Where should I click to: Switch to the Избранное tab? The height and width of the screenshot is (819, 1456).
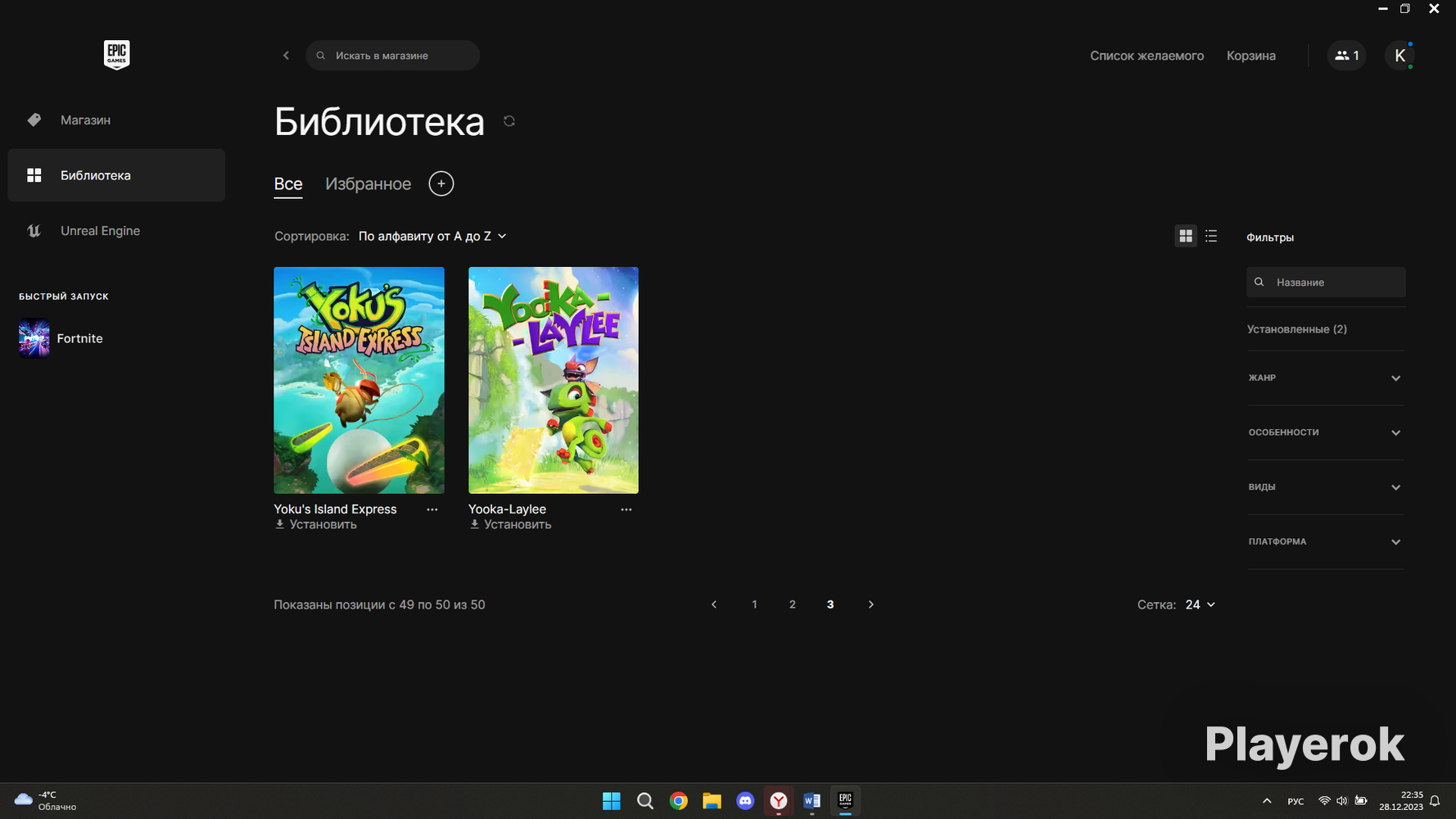(368, 184)
